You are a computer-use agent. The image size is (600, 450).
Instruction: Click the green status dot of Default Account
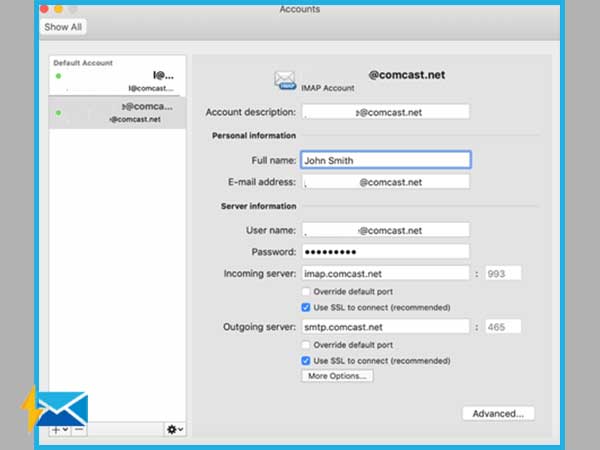(59, 76)
